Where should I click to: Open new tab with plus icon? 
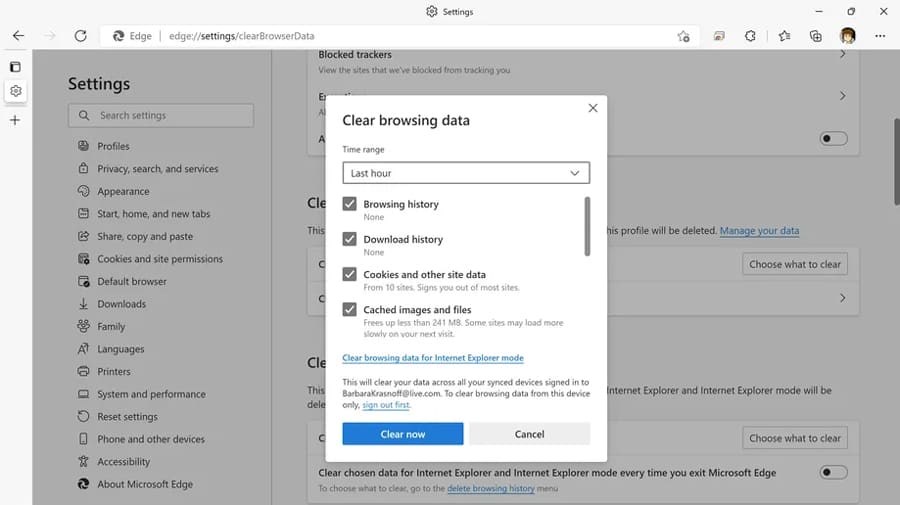pos(15,120)
